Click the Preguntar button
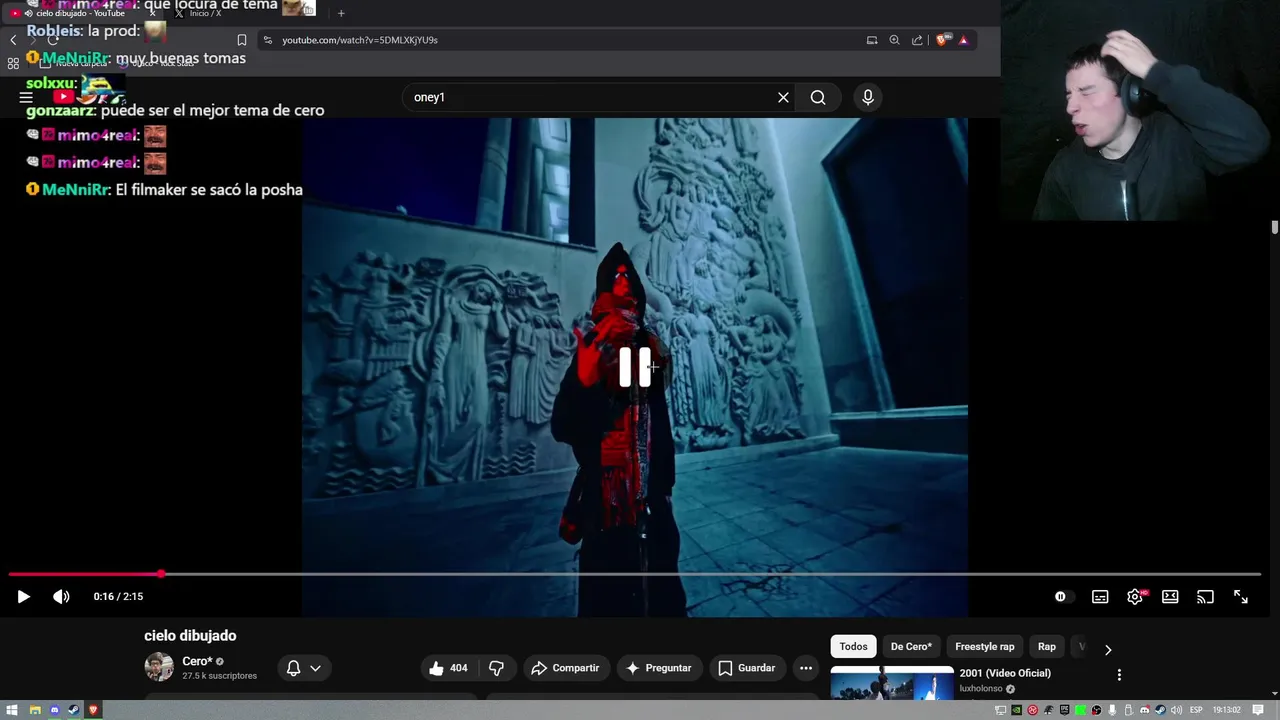Screen dimensions: 1280x720 click(x=659, y=668)
